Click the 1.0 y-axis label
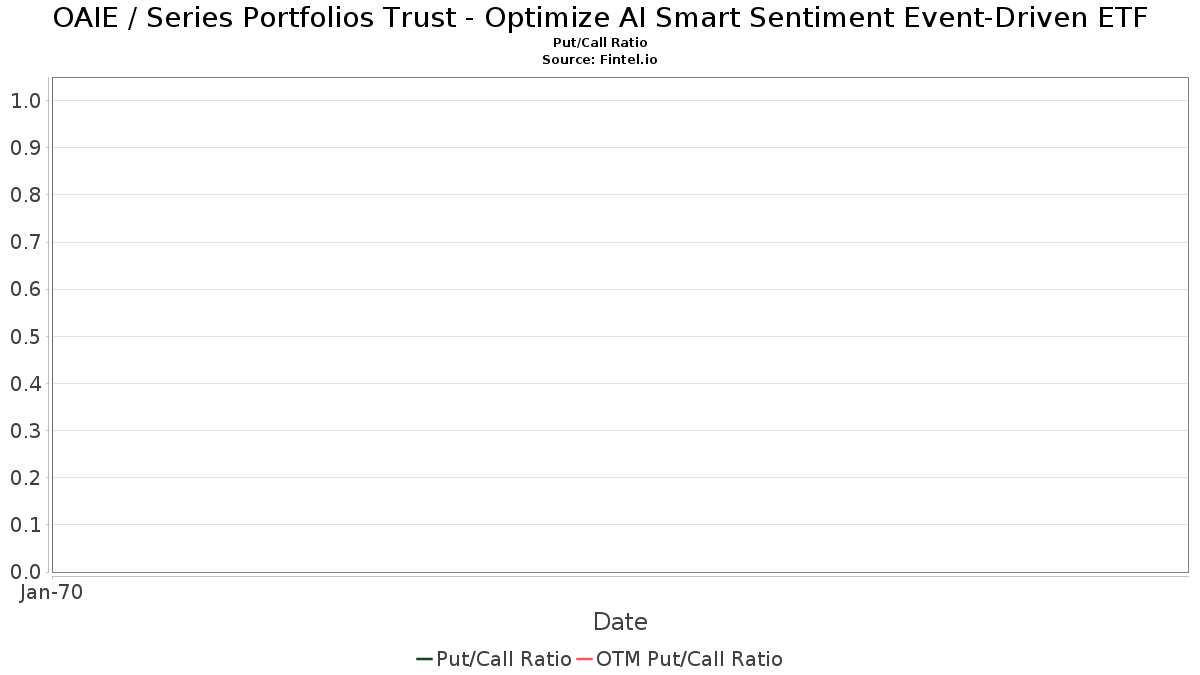Viewport: 1200px width, 675px height. pyautogui.click(x=25, y=101)
